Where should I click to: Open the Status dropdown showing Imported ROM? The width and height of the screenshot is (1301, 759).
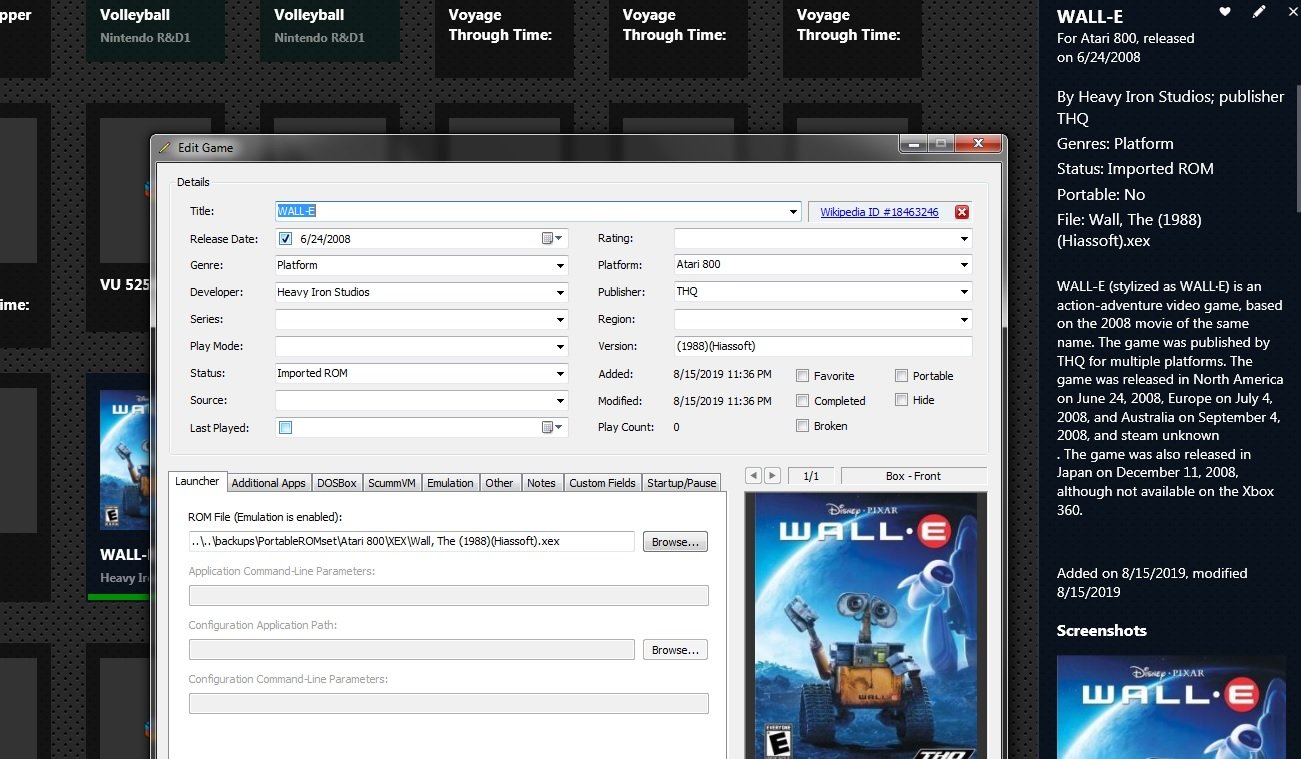coord(561,374)
